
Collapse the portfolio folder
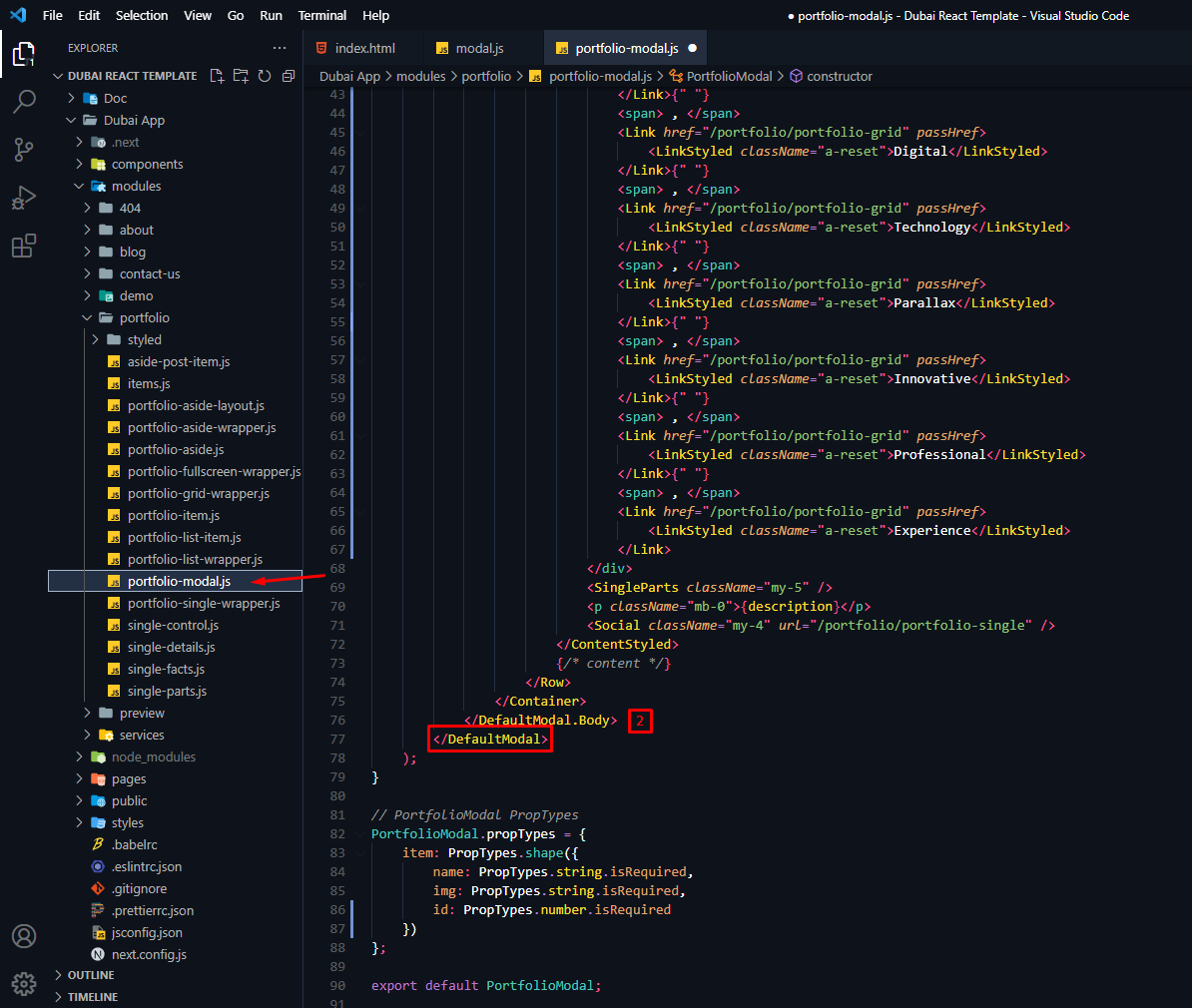(x=145, y=317)
